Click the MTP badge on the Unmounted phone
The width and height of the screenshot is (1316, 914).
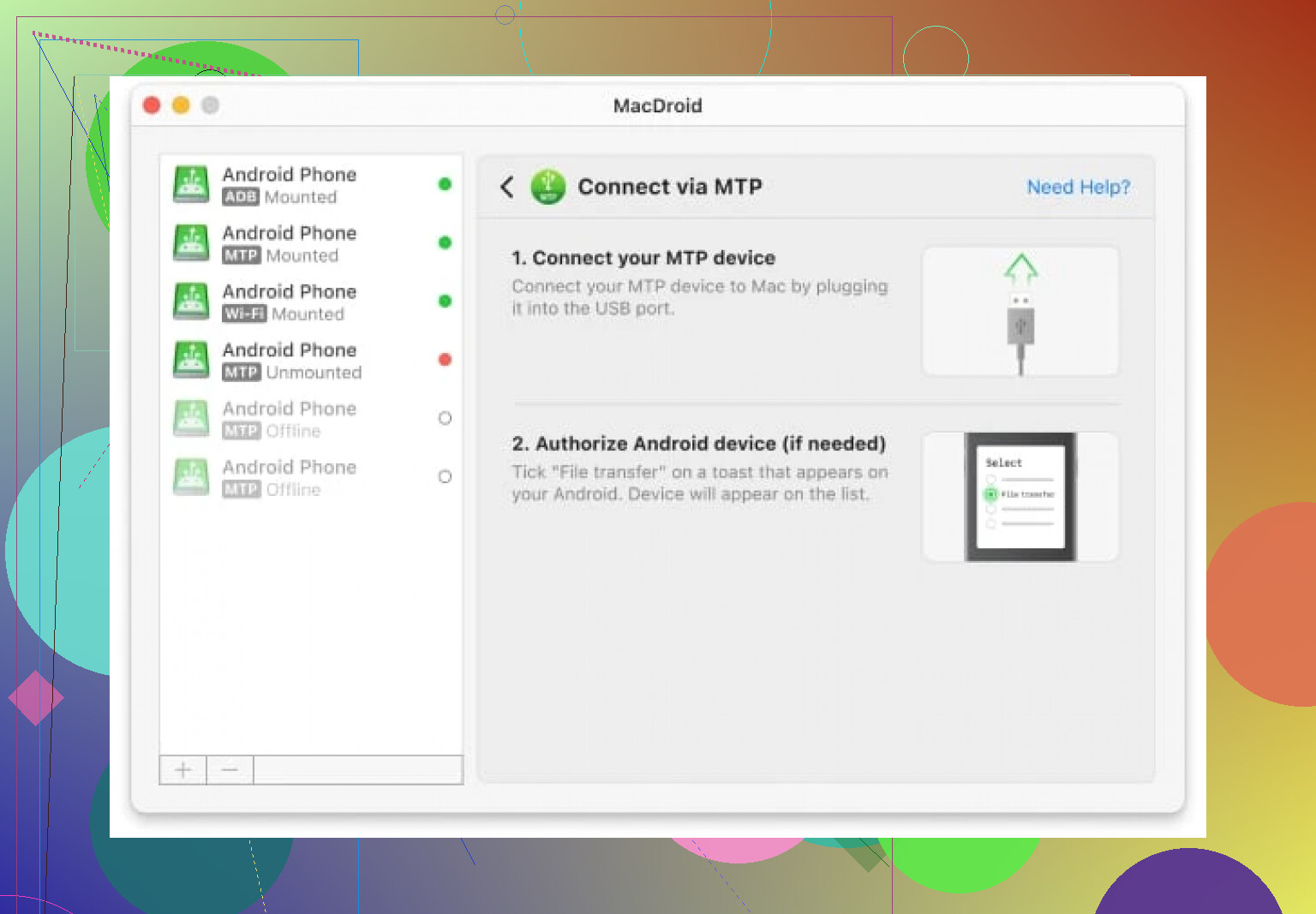pos(241,373)
